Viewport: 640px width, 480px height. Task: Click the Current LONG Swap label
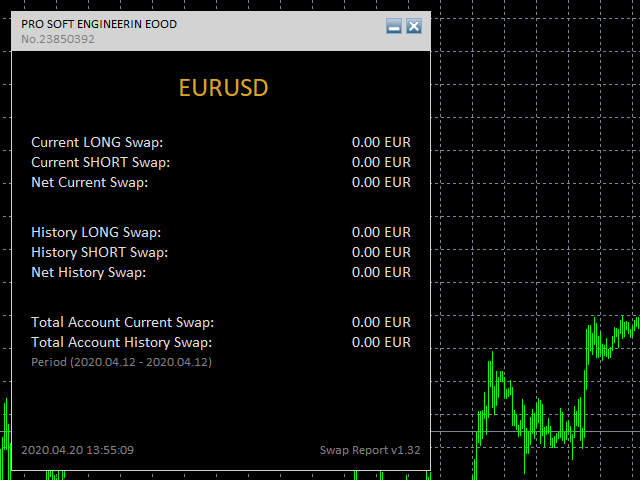point(97,142)
